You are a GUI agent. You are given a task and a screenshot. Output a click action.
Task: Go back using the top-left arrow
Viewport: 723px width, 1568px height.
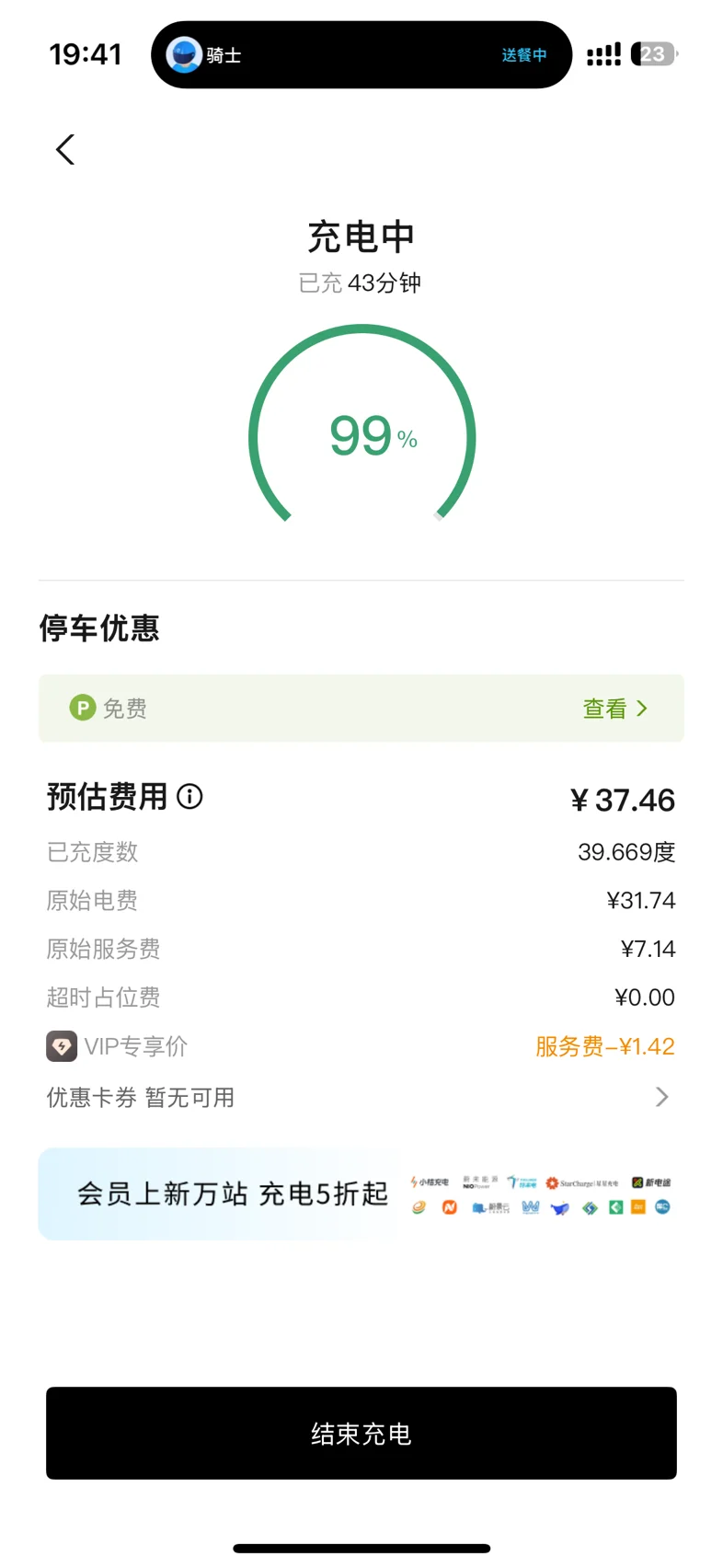[65, 150]
